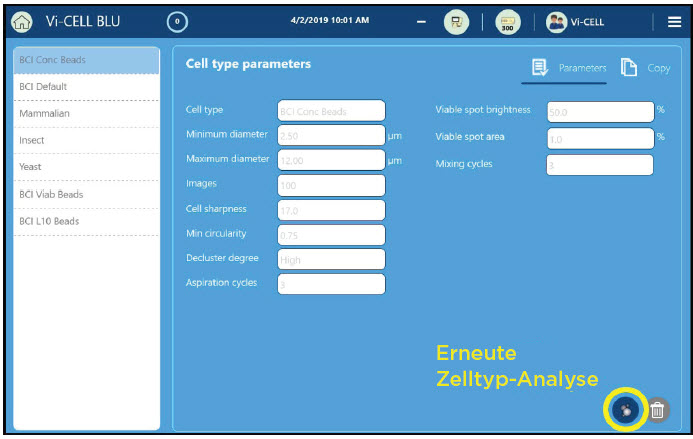Go to the Home screen icon
The height and width of the screenshot is (439, 693).
(22, 22)
